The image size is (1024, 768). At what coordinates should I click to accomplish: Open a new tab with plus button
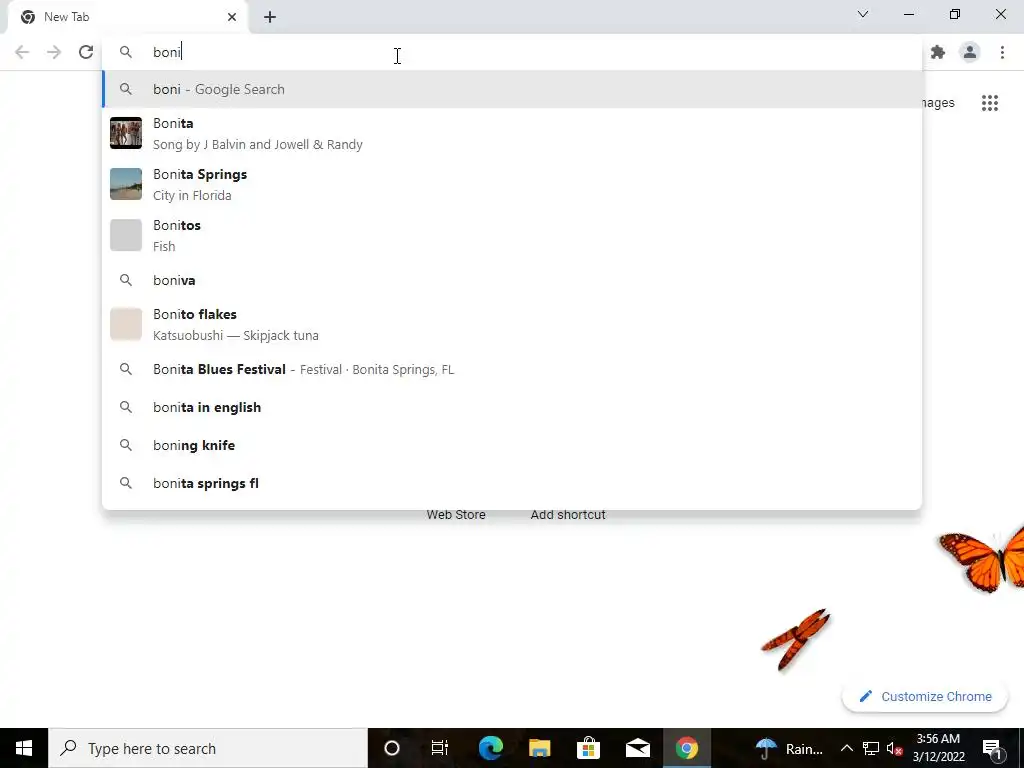pyautogui.click(x=270, y=17)
